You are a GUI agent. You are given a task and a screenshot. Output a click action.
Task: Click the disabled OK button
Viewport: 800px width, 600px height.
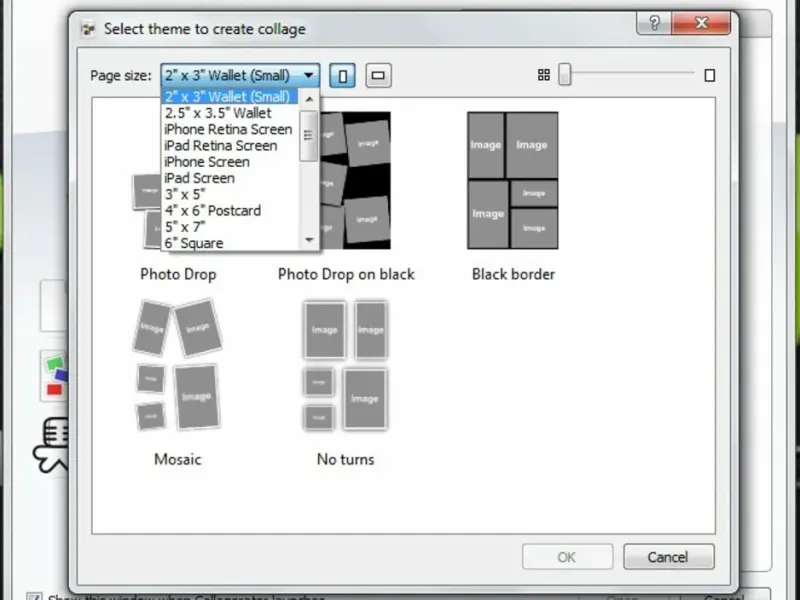[x=567, y=557]
